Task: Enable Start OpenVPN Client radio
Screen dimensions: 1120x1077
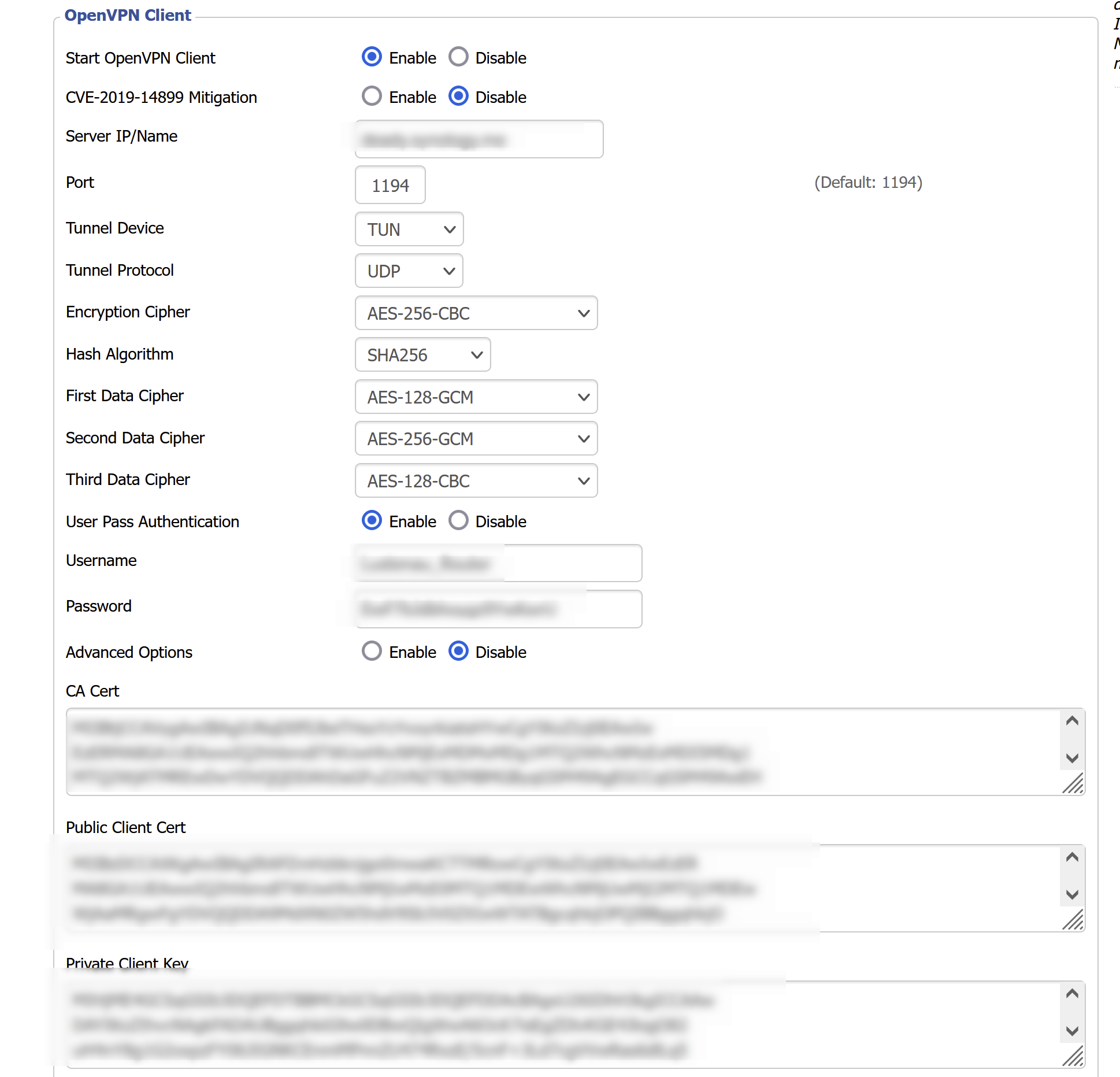Action: pos(372,57)
